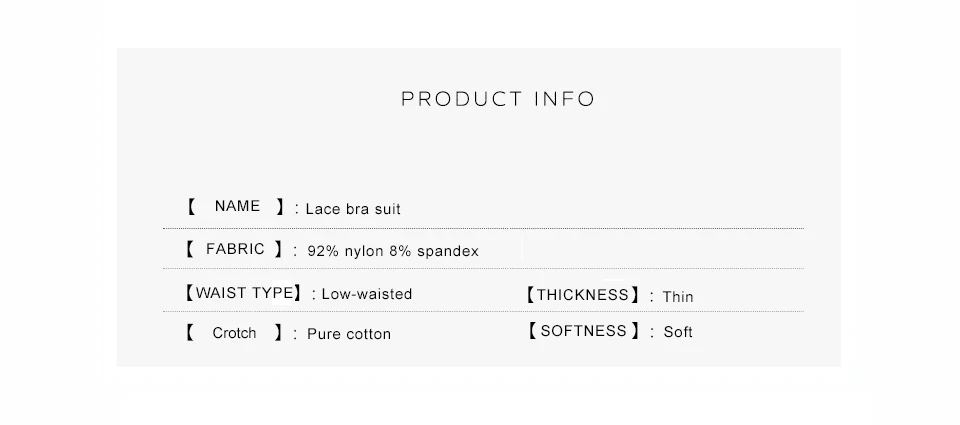Click the dotted line below WAIST TYPE row

pyautogui.click(x=484, y=312)
